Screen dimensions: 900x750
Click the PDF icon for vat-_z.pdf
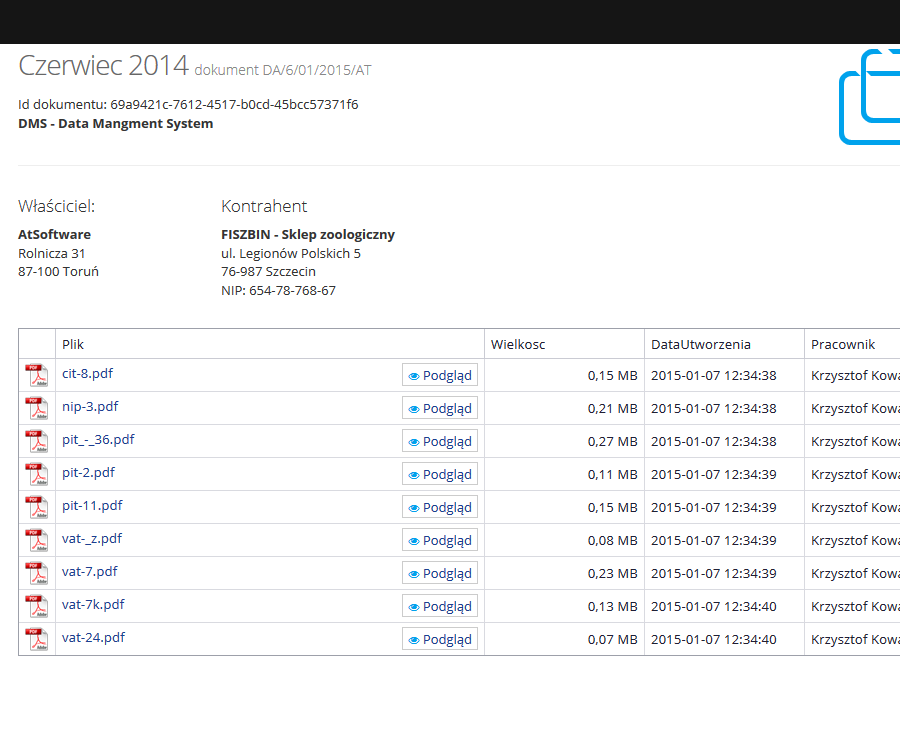(37, 541)
